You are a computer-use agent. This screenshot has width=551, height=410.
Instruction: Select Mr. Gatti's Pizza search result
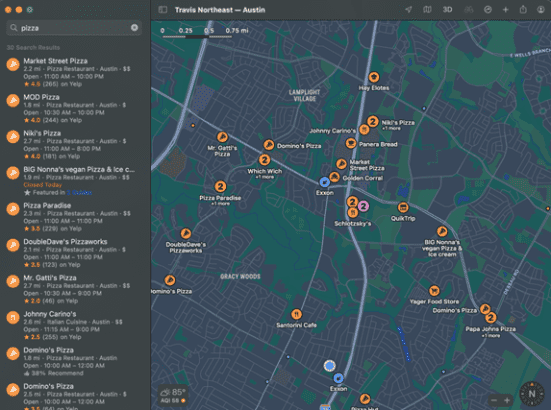click(x=75, y=289)
